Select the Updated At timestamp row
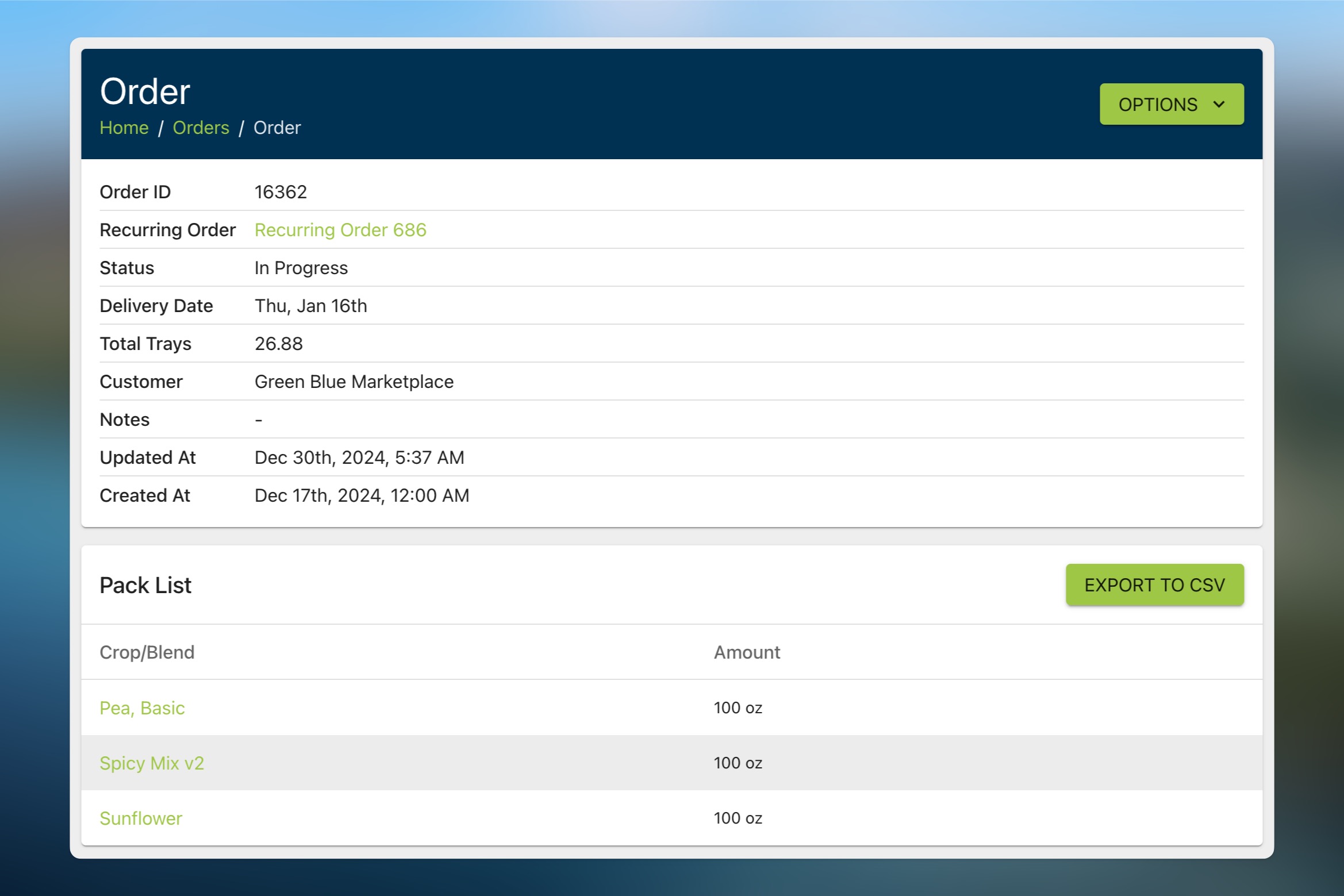 coord(359,457)
